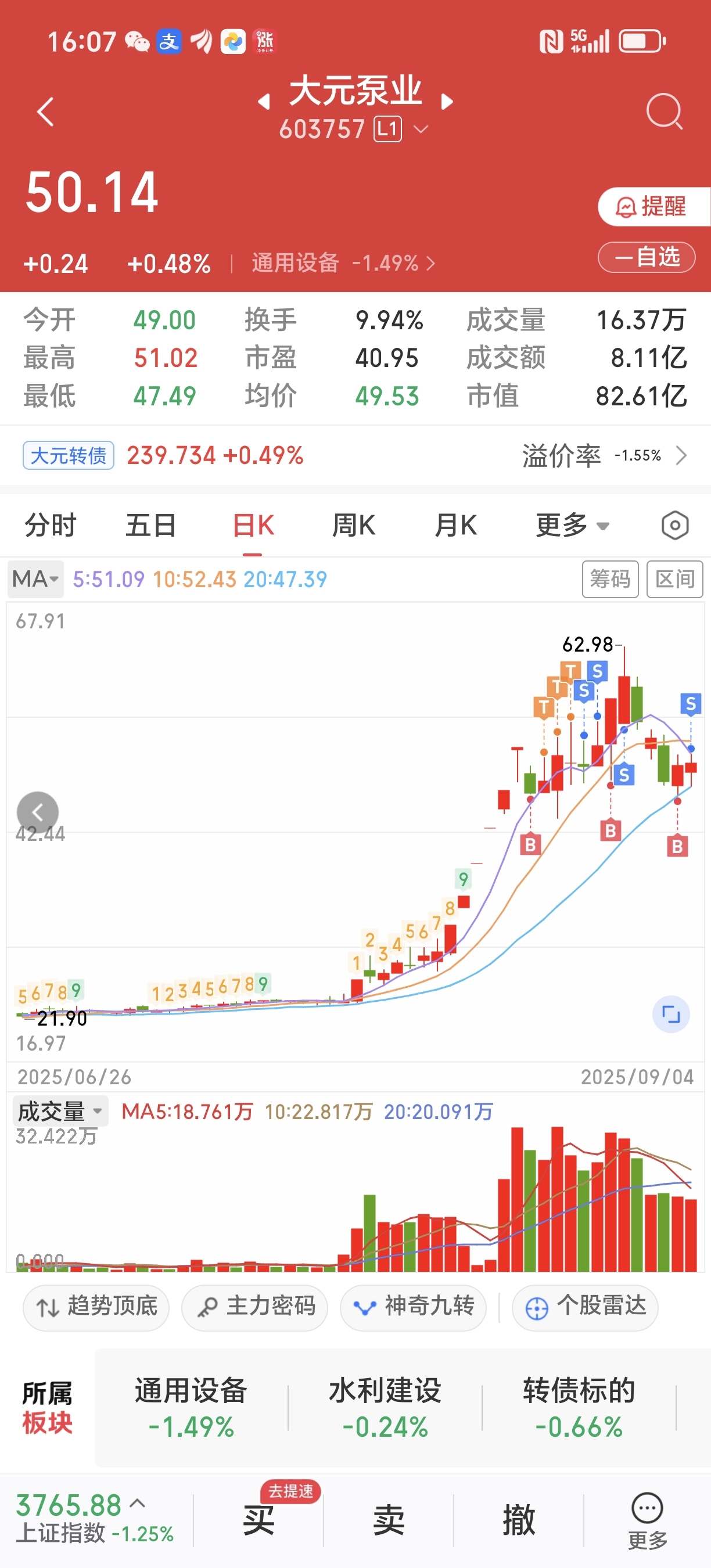This screenshot has height=1568, width=711.
Task: Tap 最高 51.02 value
Action: (x=166, y=358)
